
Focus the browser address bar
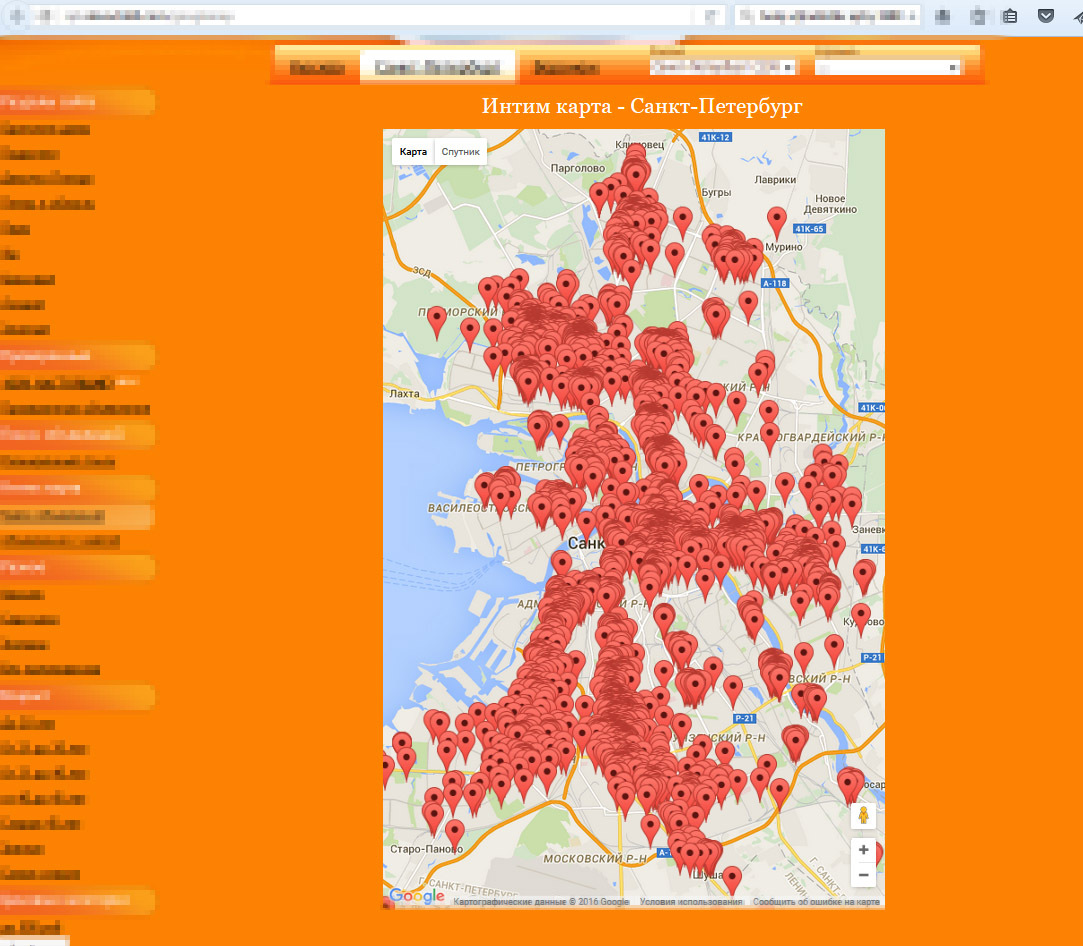360,16
